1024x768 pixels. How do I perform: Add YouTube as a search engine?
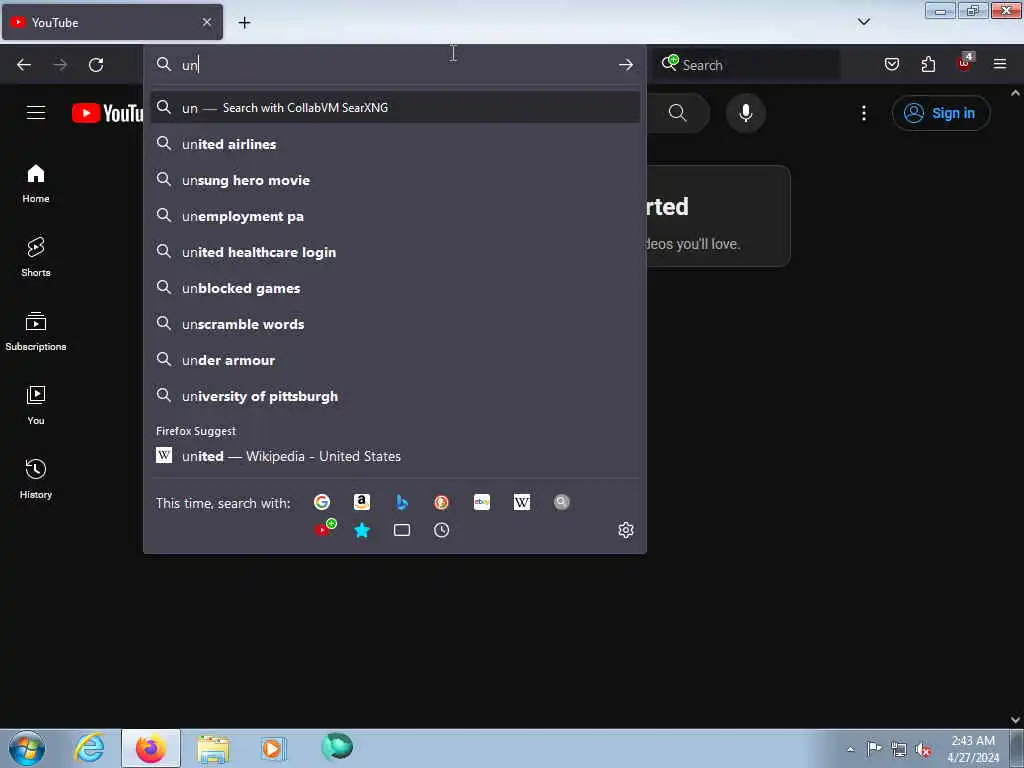pyautogui.click(x=325, y=528)
